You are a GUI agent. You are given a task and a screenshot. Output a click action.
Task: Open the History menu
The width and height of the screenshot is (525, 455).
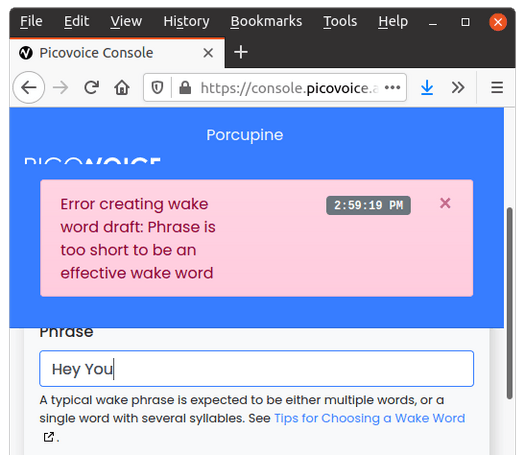pos(186,21)
